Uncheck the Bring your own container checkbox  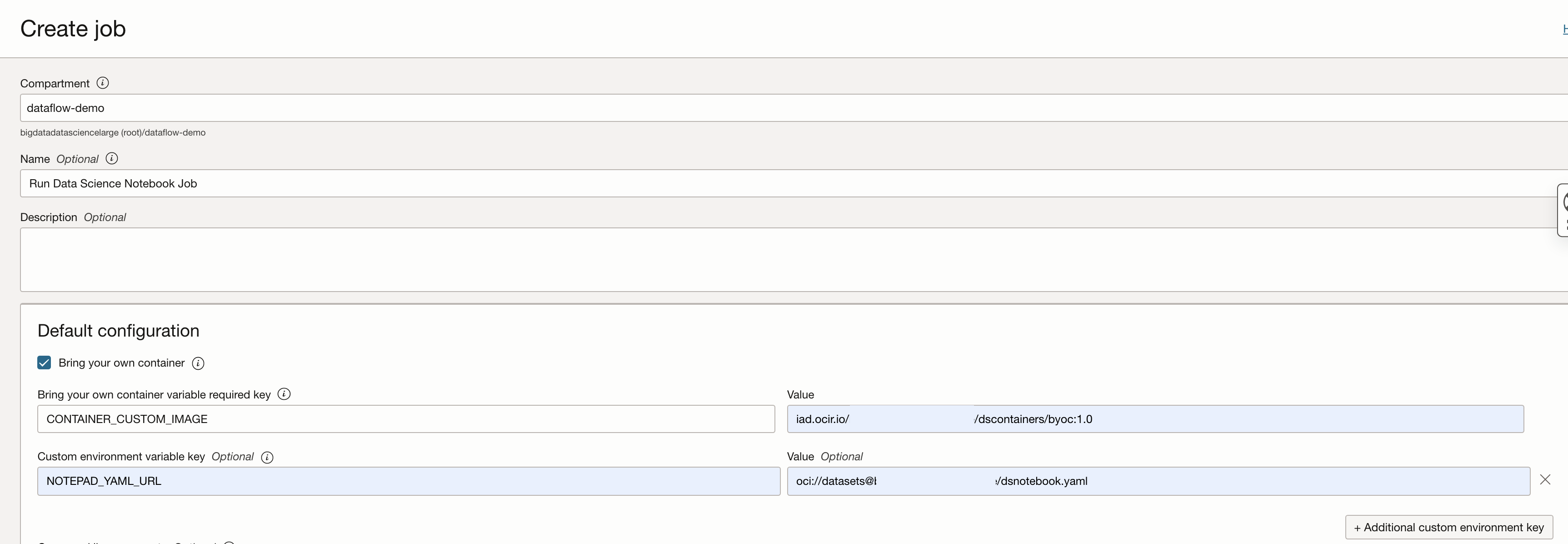[x=44, y=363]
